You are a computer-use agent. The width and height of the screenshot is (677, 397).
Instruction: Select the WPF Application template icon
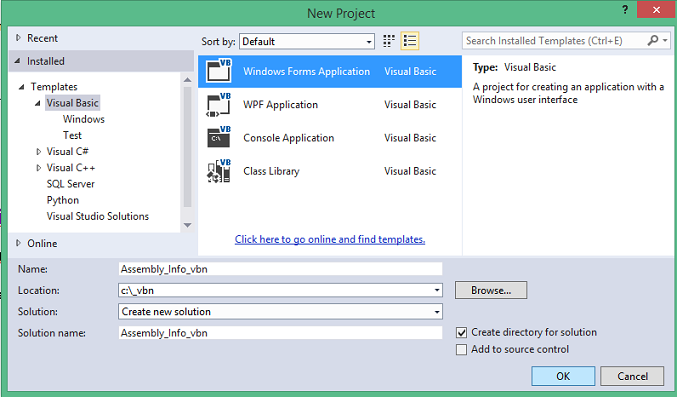[x=219, y=105]
